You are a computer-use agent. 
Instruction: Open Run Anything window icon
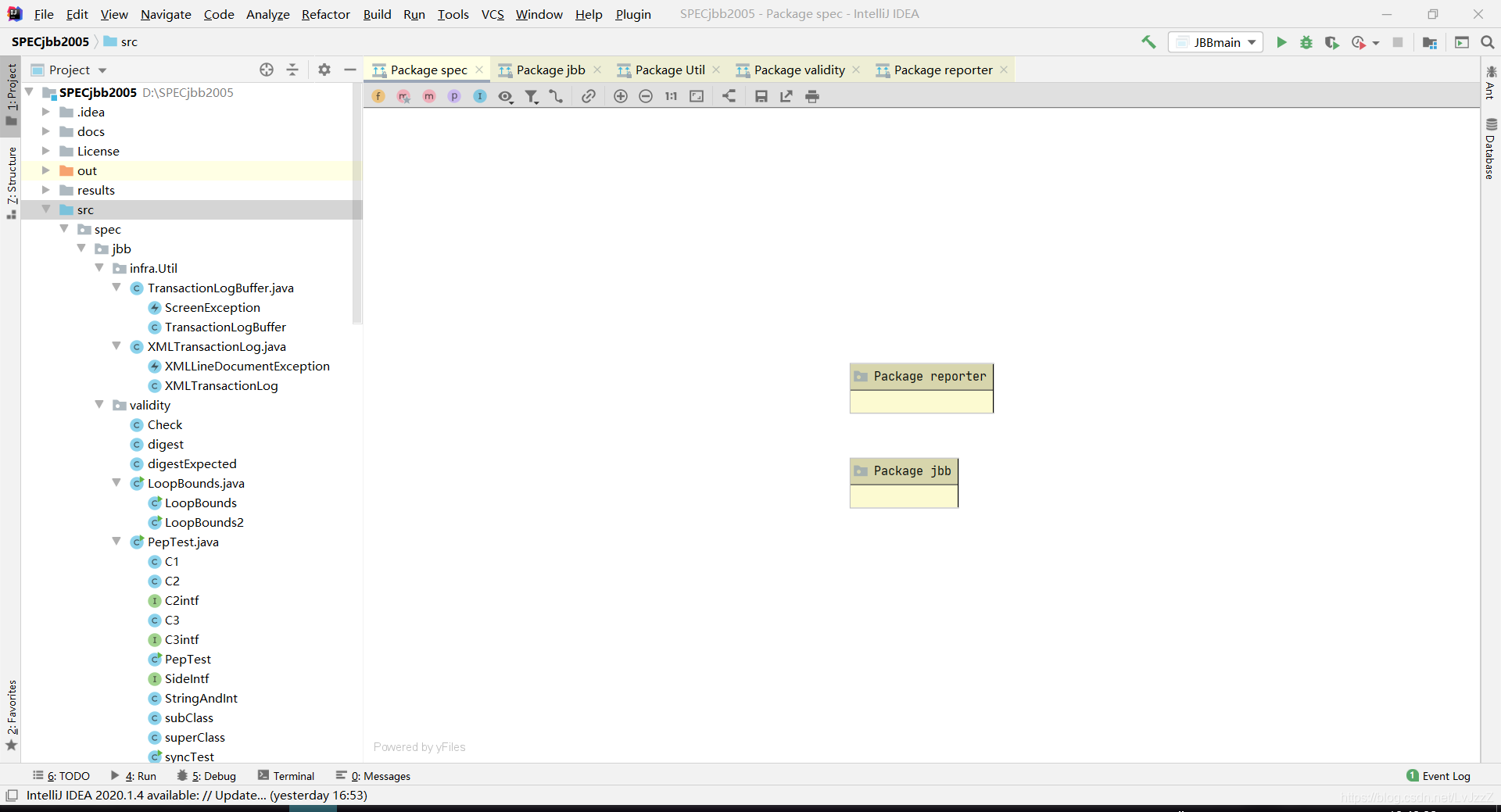point(1462,42)
